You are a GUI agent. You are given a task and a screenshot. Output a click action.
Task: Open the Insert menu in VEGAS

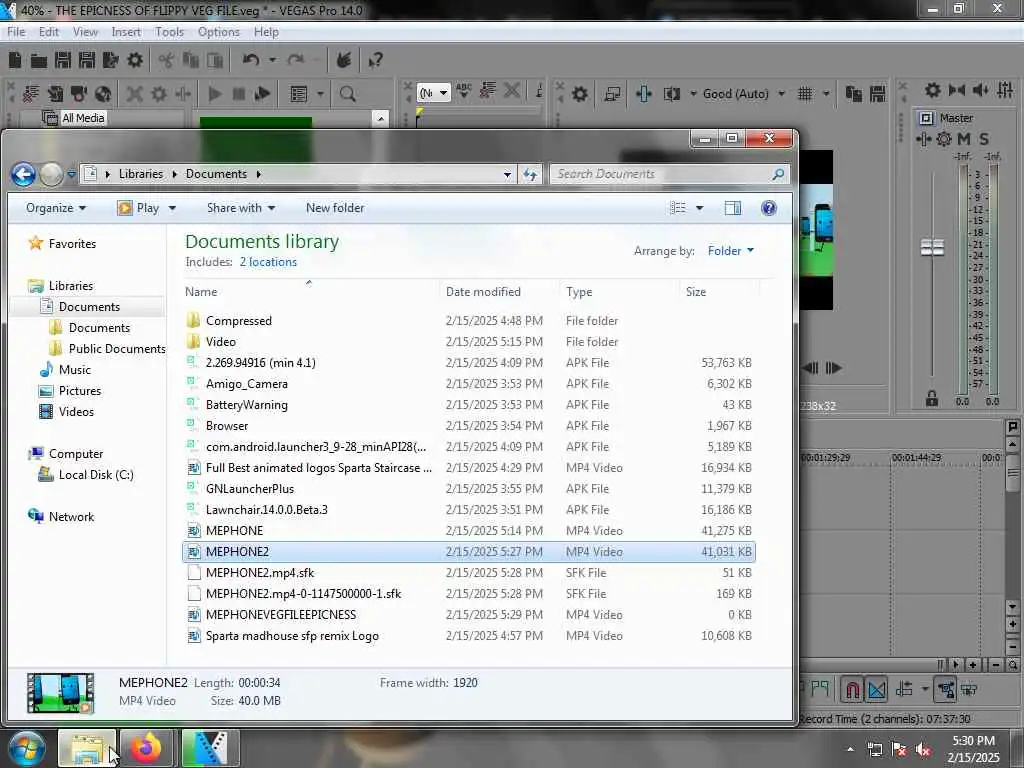pos(126,31)
